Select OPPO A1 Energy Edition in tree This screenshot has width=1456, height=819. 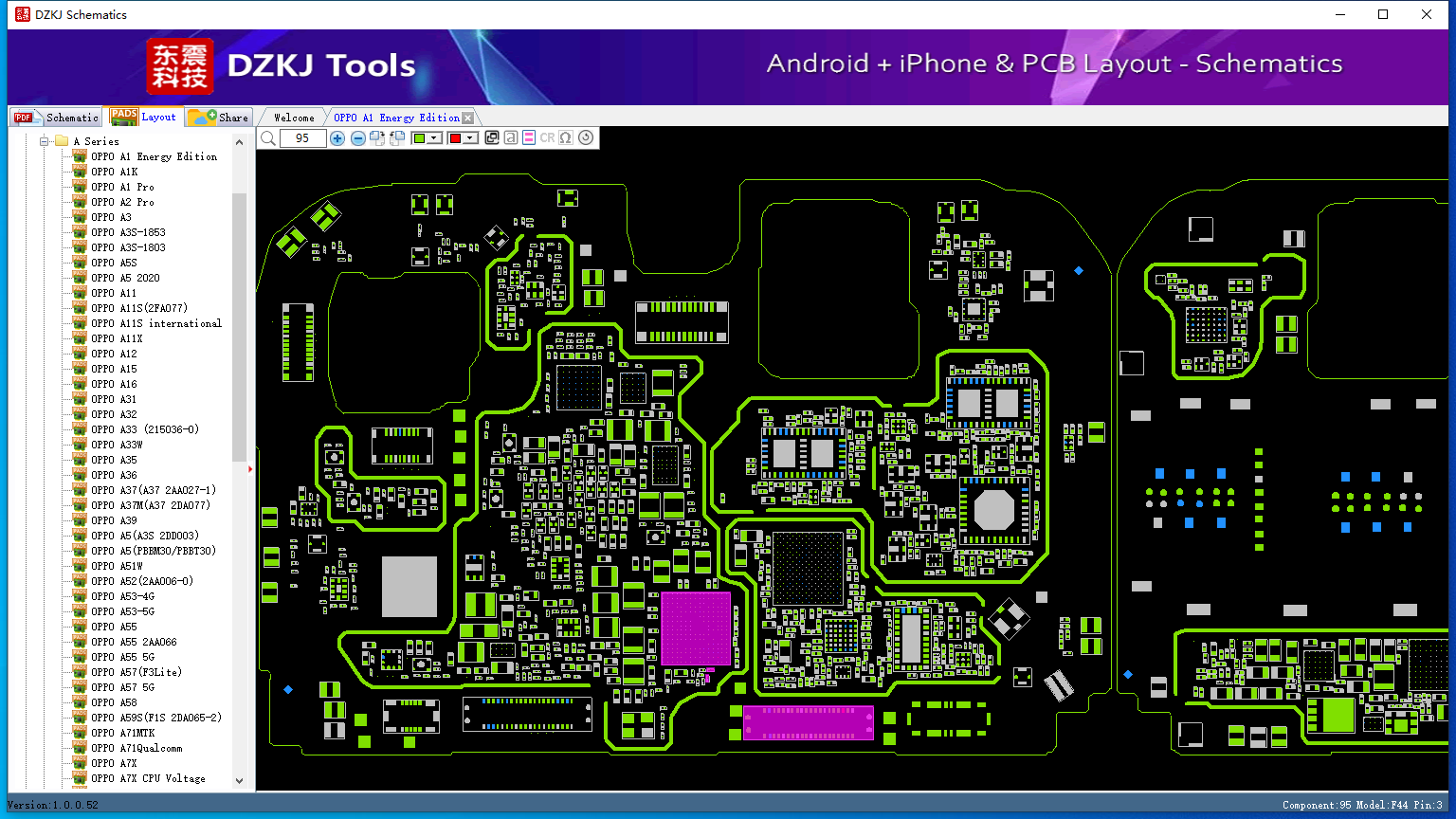point(154,156)
